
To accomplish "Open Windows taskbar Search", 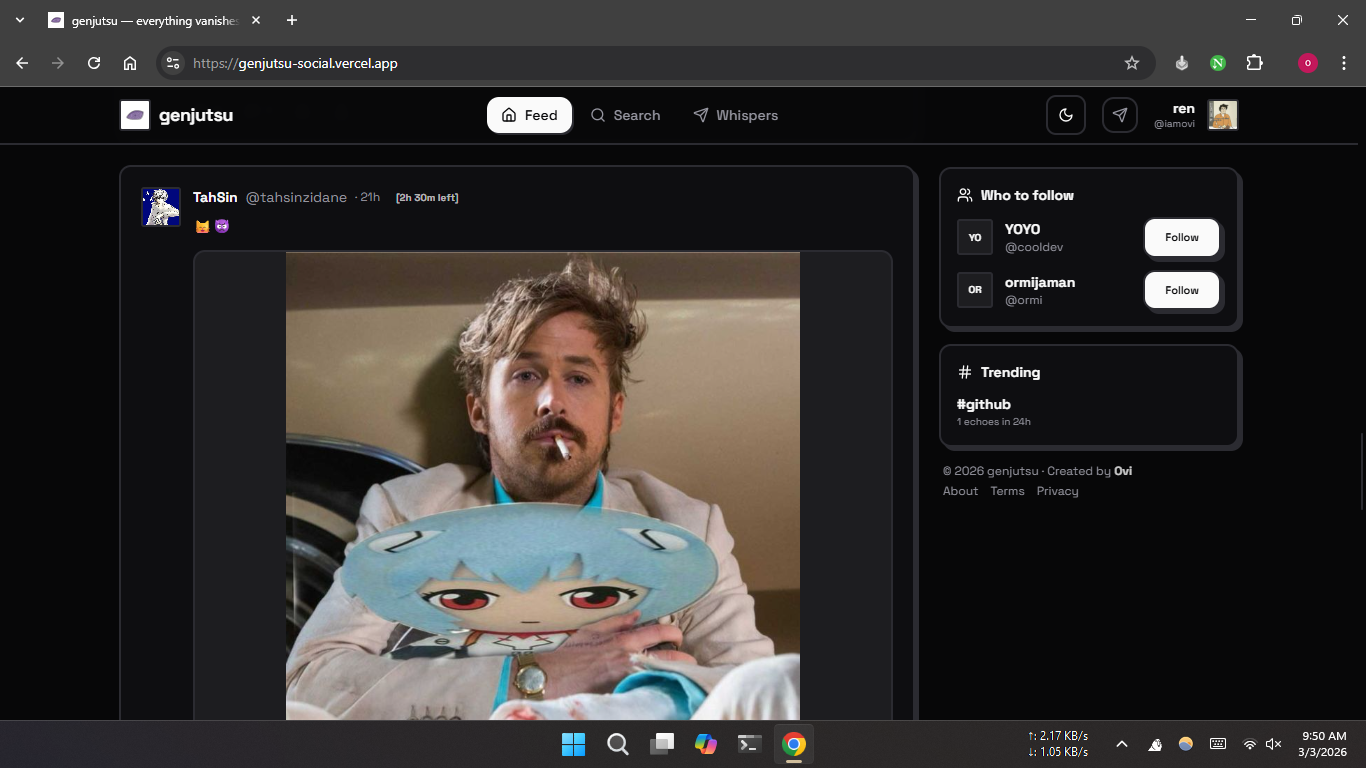I will 618,744.
